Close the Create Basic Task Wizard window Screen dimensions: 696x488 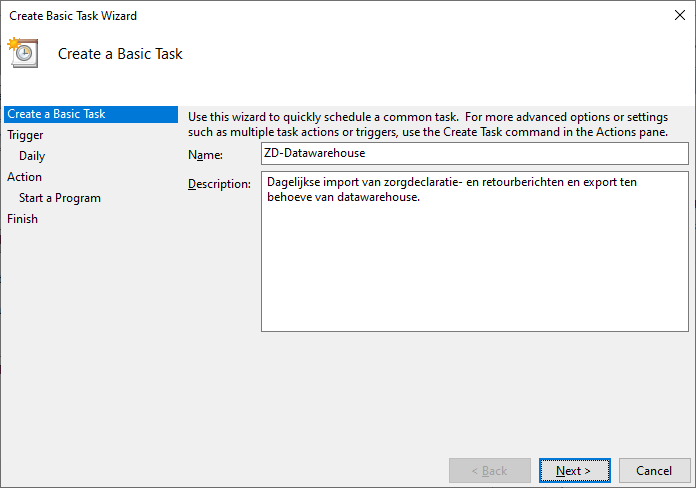coord(679,16)
